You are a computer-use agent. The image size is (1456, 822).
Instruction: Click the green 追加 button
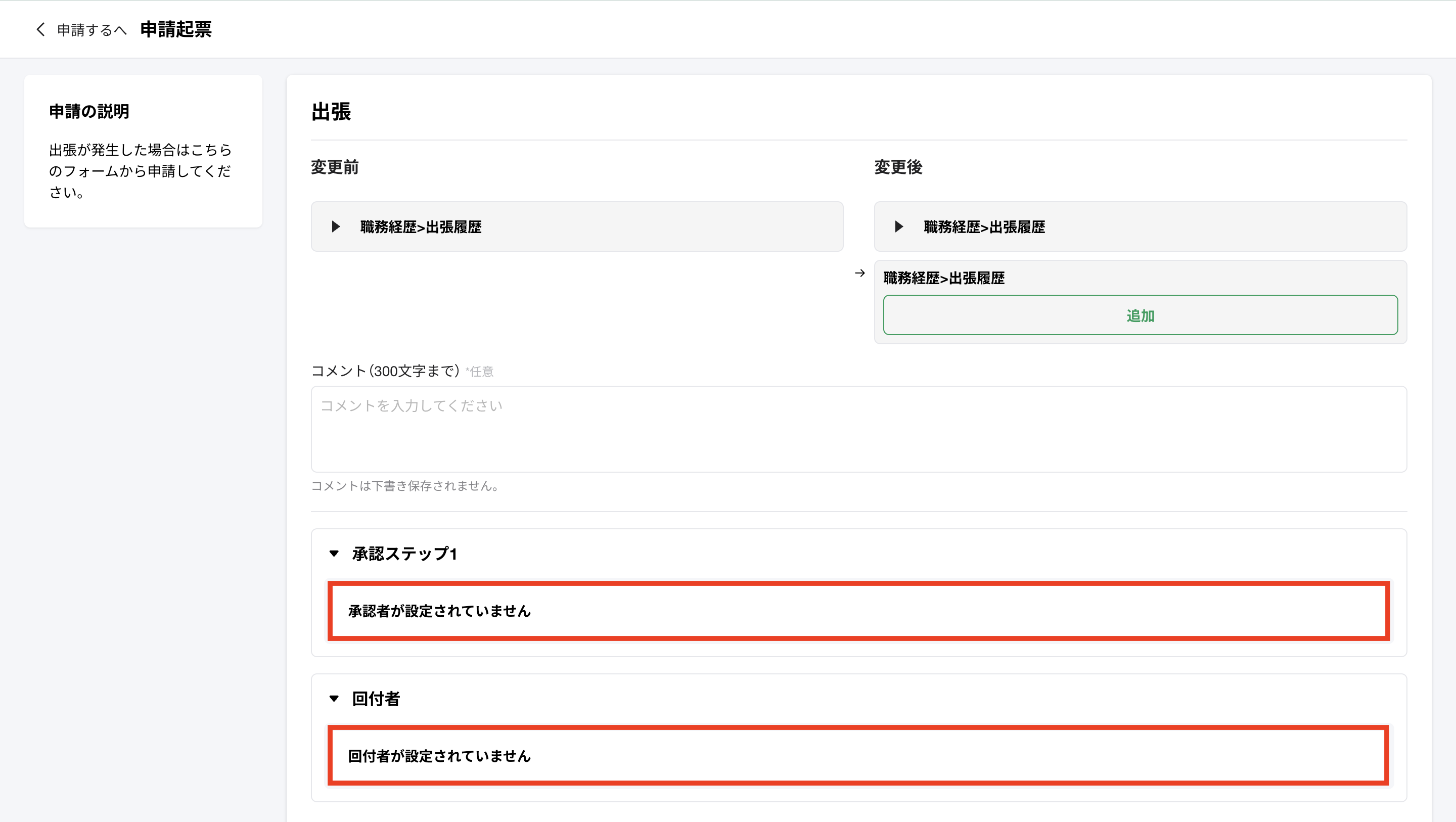point(1140,315)
